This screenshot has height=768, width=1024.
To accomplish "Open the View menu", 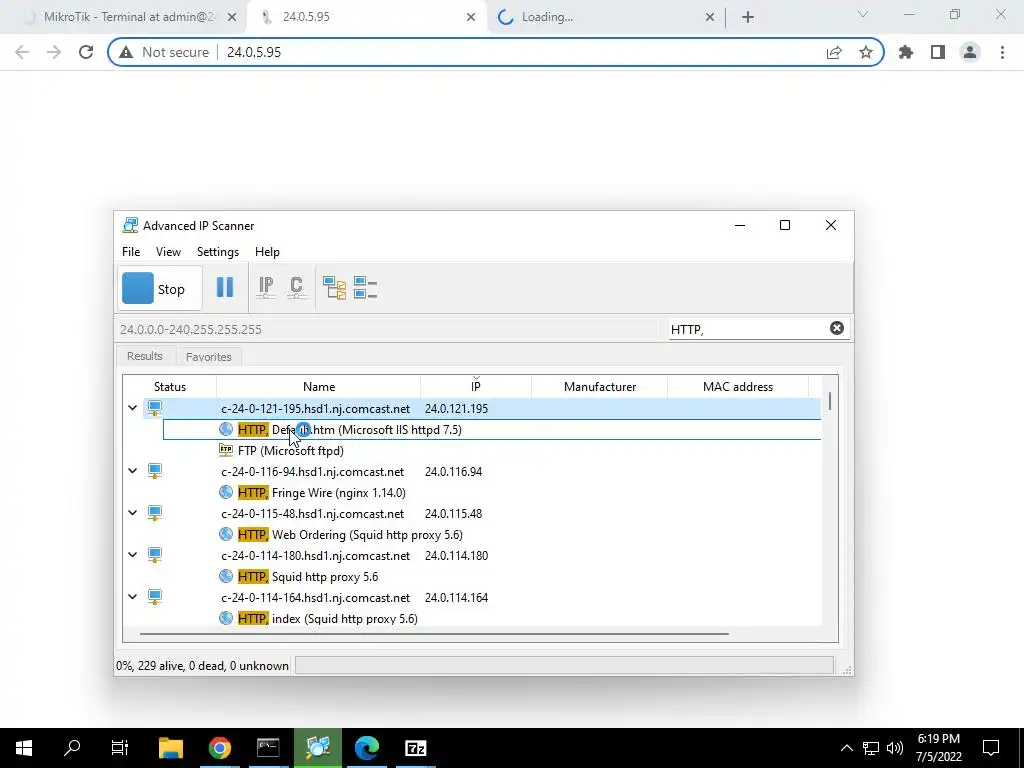I will point(168,251).
